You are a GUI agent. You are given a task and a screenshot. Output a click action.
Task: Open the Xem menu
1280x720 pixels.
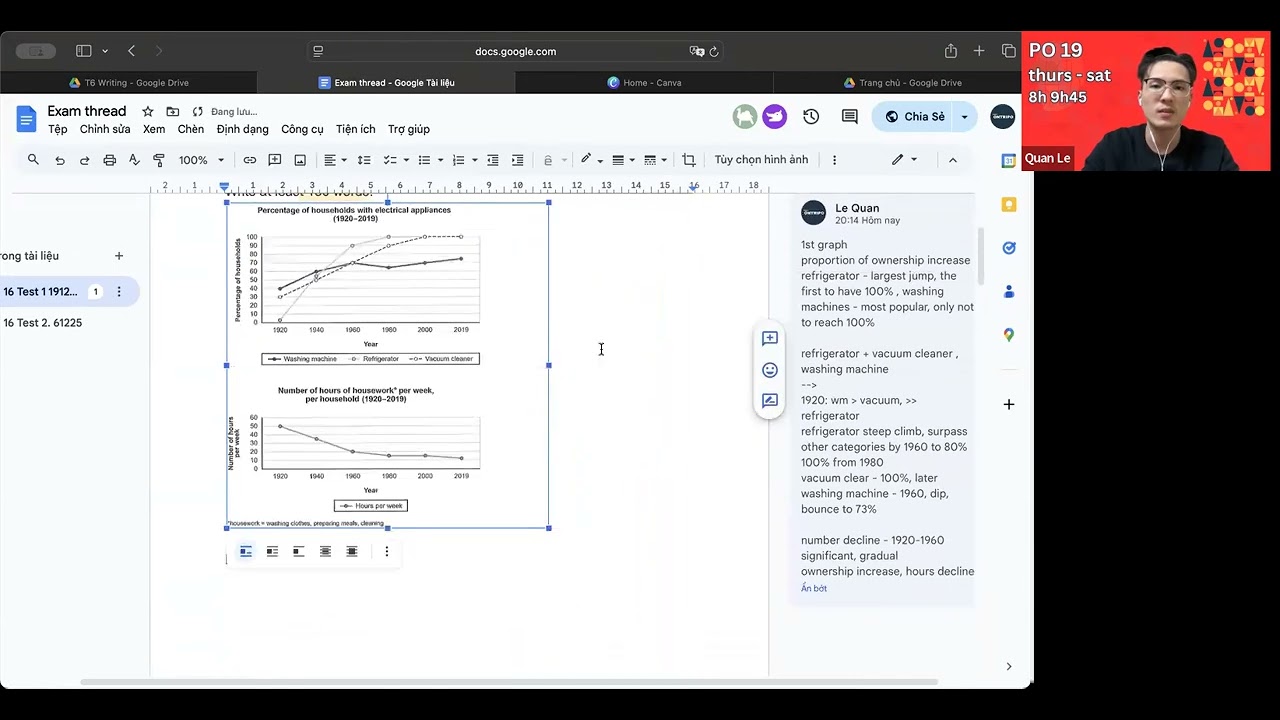coord(154,129)
